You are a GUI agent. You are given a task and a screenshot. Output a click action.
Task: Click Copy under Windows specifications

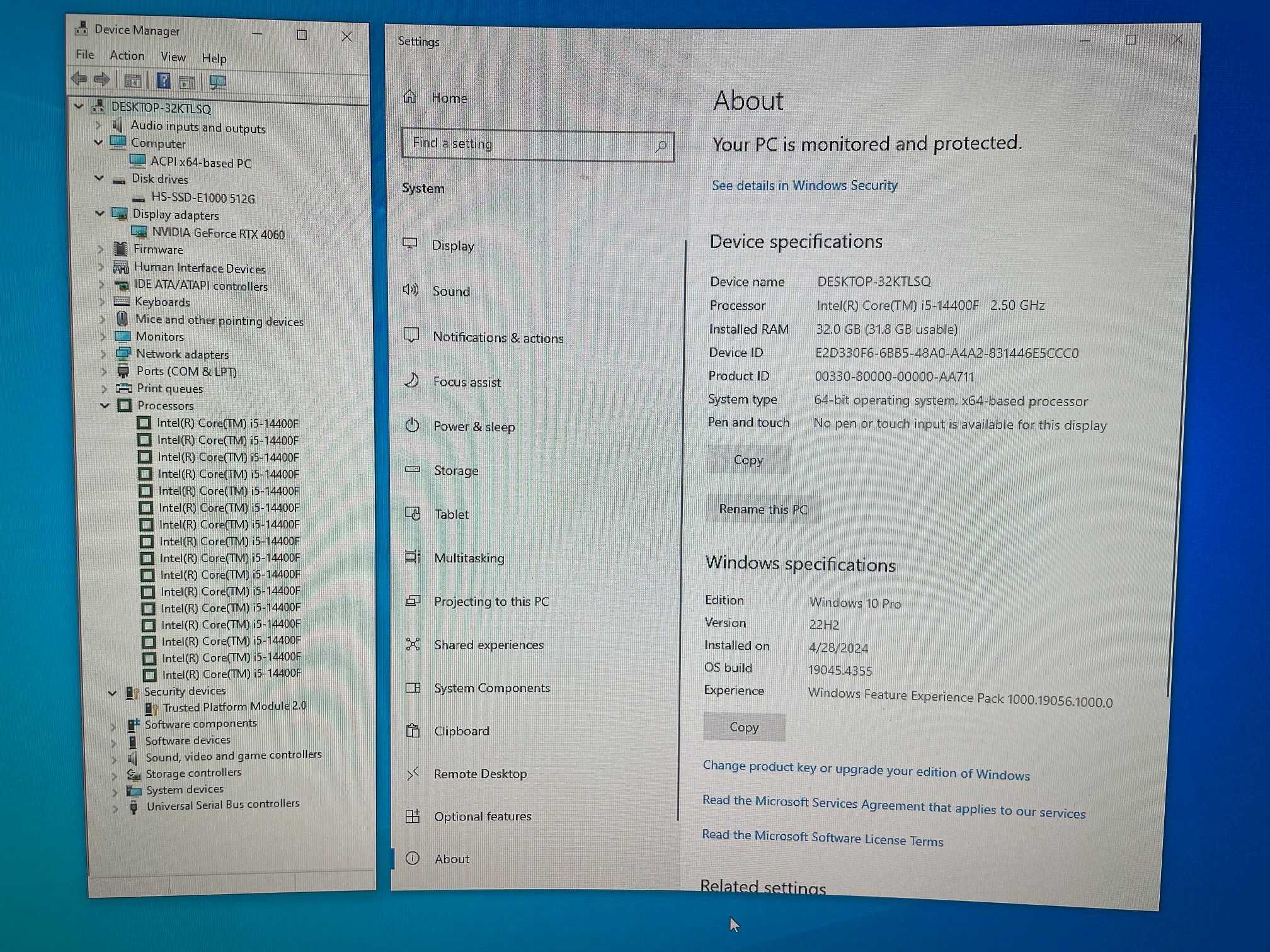744,727
